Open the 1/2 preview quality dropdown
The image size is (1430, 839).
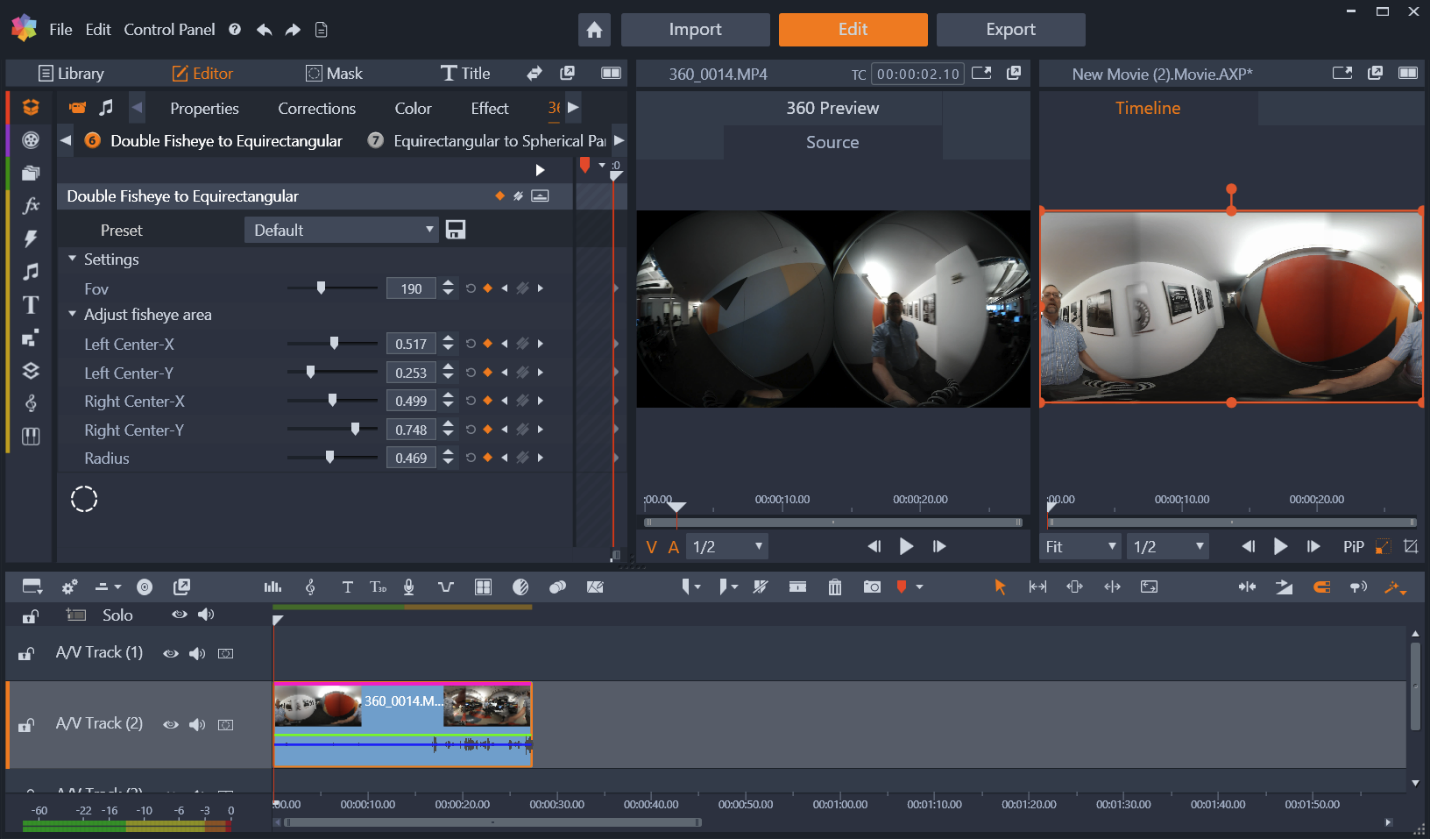[x=727, y=546]
